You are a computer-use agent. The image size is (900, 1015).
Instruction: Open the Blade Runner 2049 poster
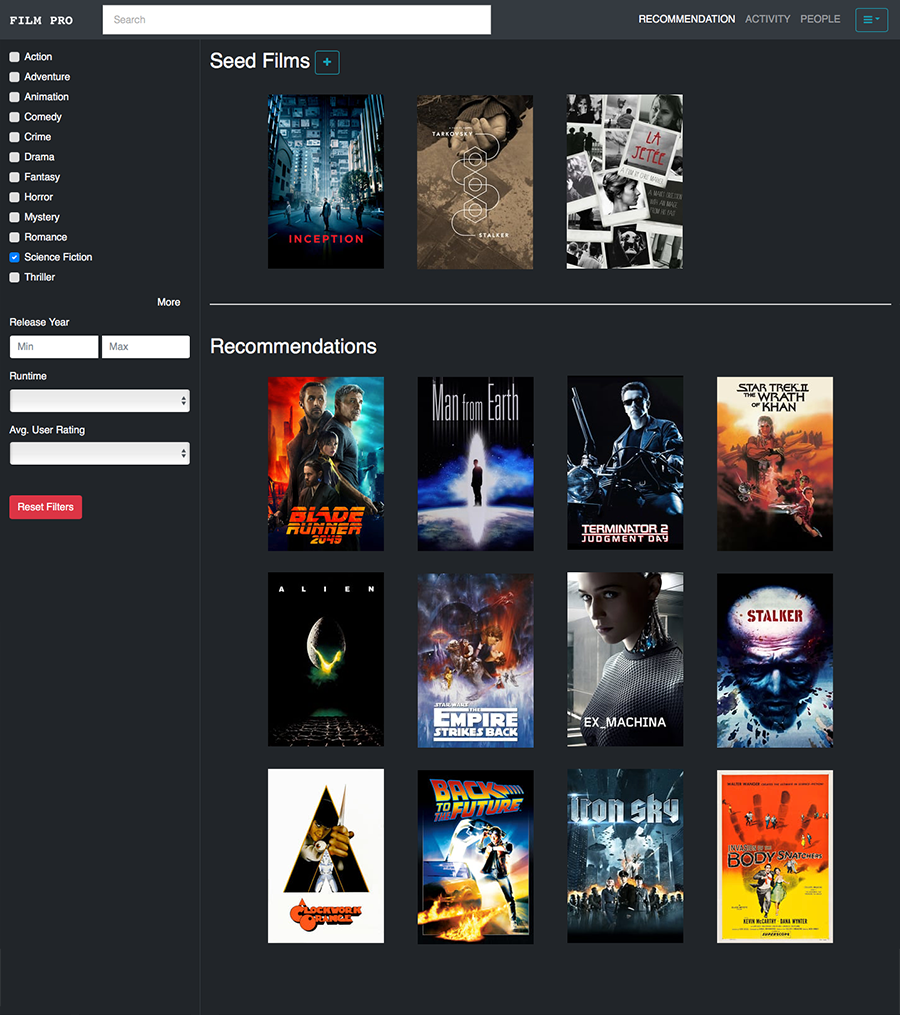pyautogui.click(x=326, y=463)
